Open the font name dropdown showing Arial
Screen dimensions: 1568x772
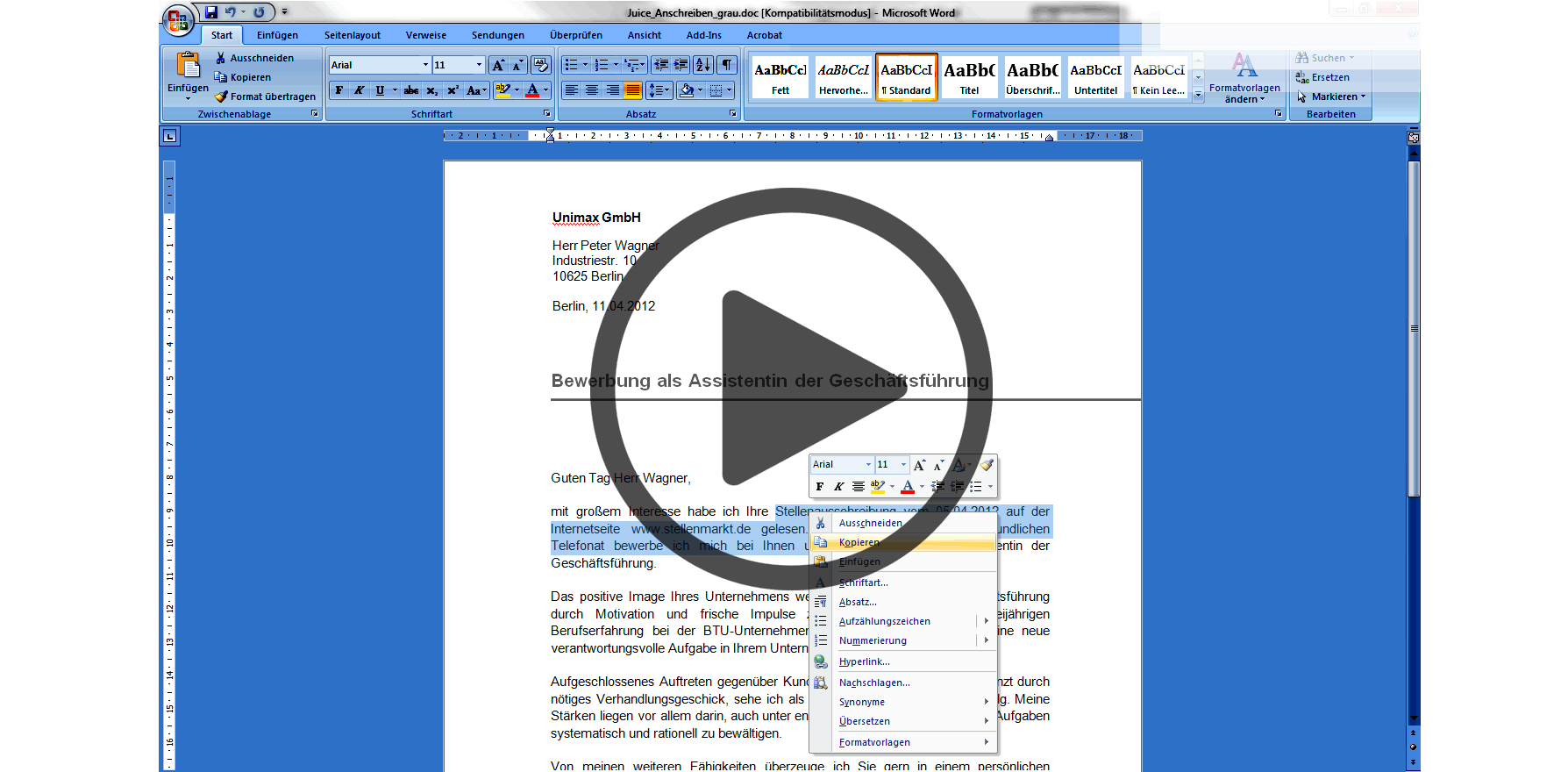(x=425, y=65)
